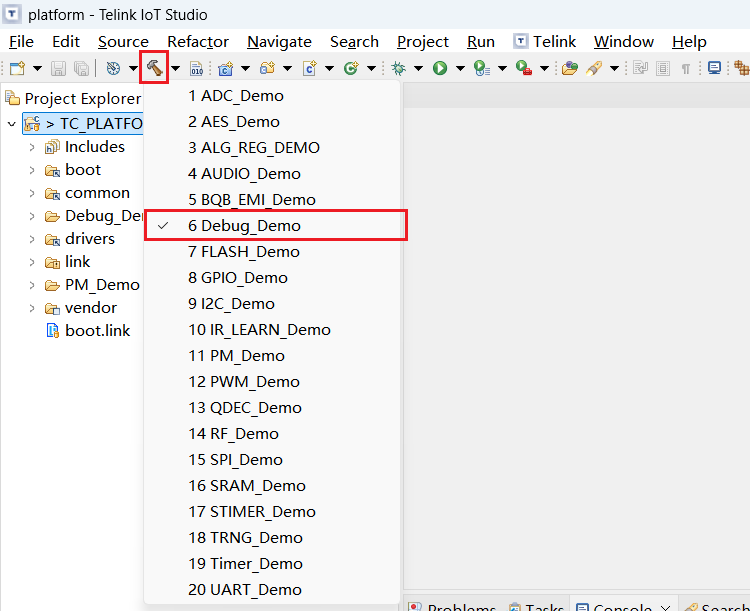Screen dimensions: 750x611
Task: Click the Telink logo in the title bar
Action: click(x=11, y=14)
